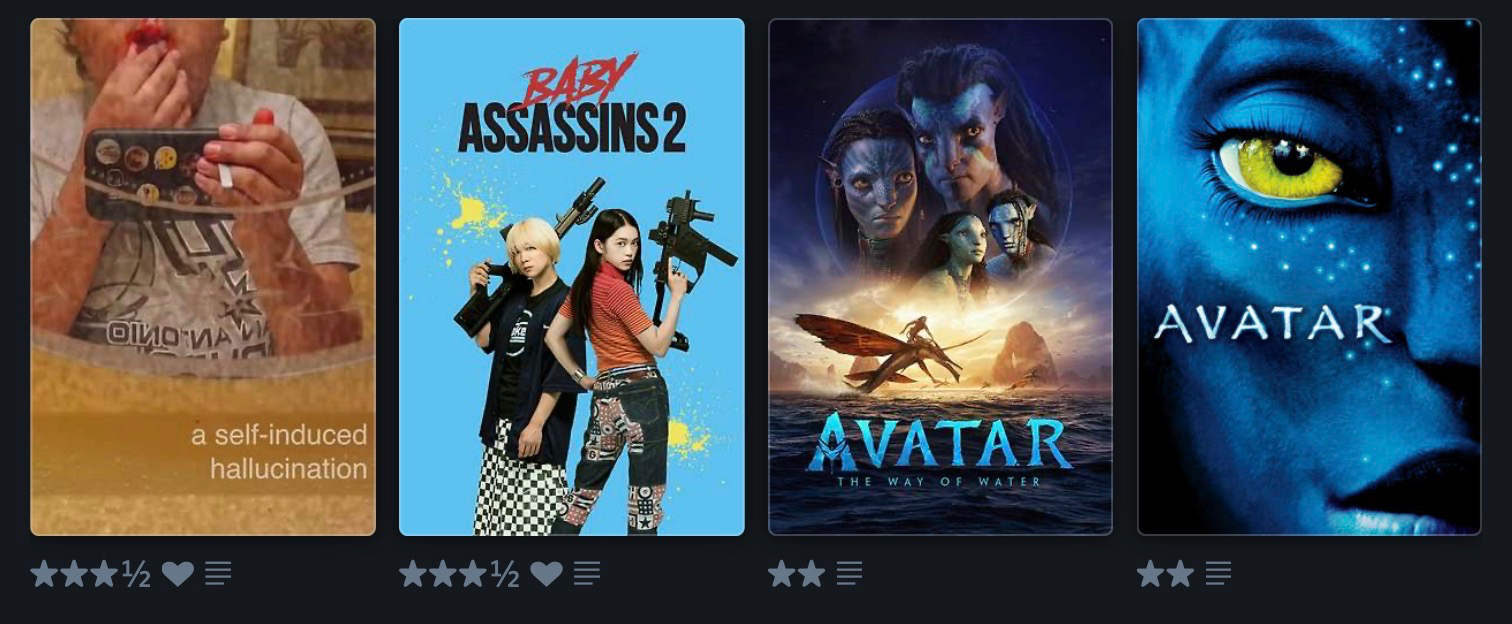Click the second star under the original Avatar

[1181, 573]
